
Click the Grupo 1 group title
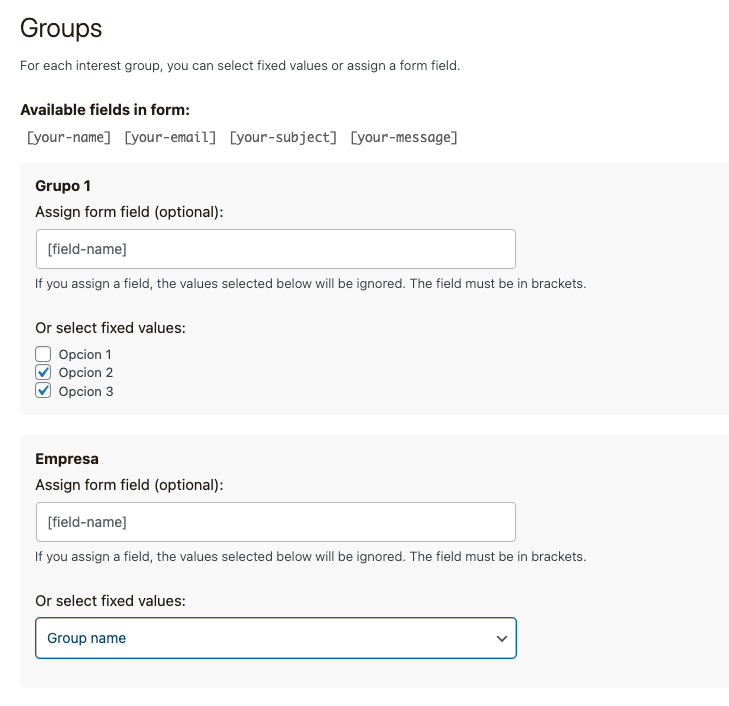[63, 186]
